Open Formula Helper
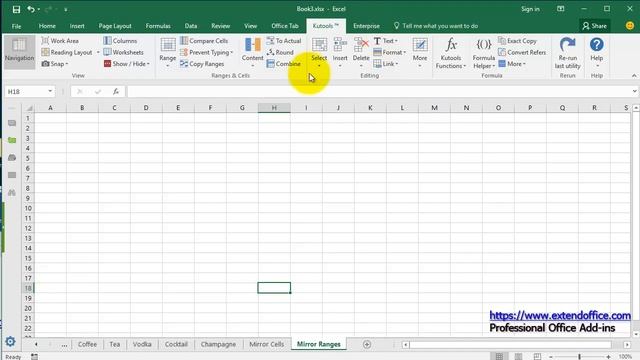Viewport: 640px width, 360px height. pyautogui.click(x=484, y=53)
